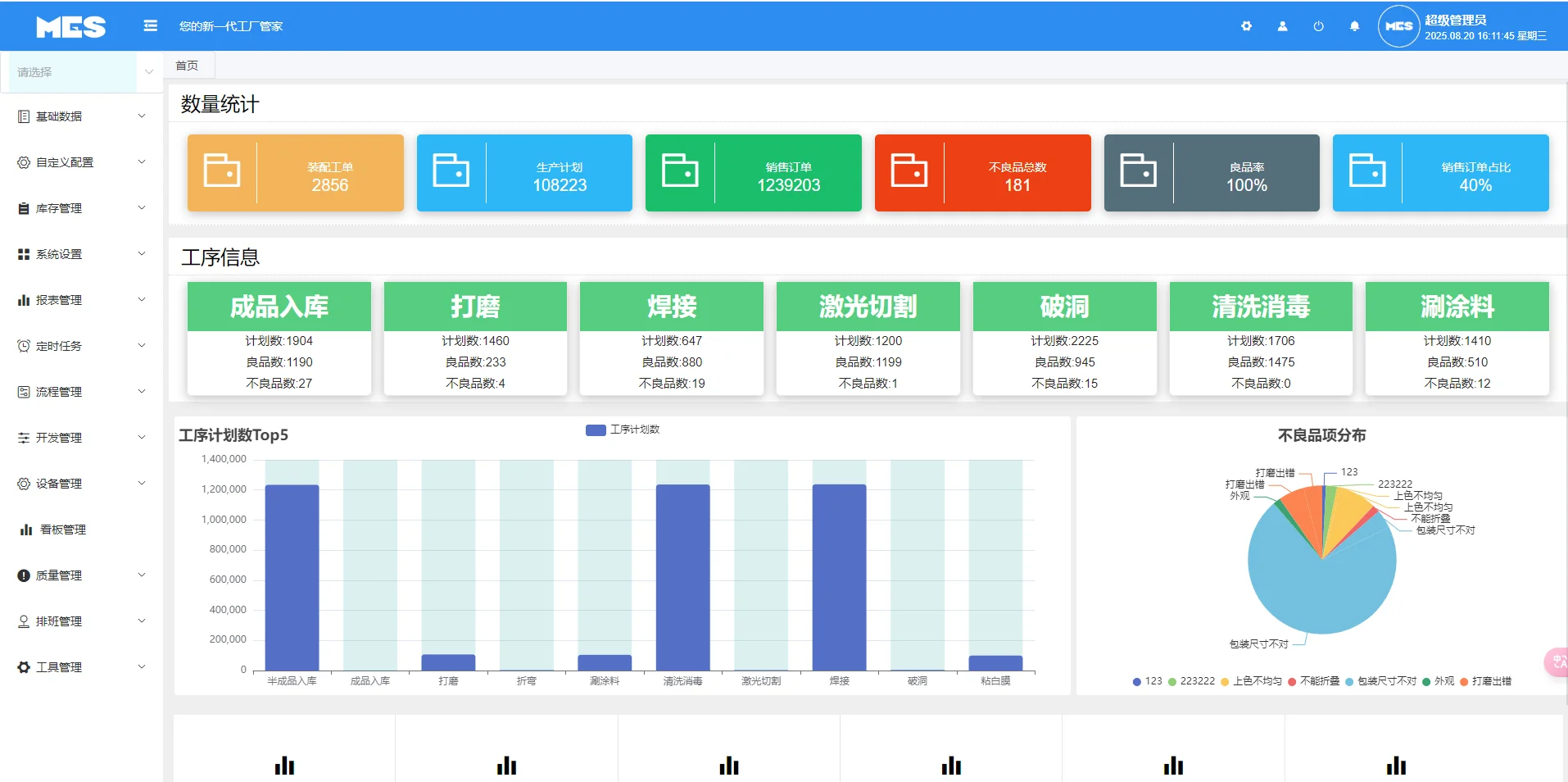Viewport: 1568px width, 782px height.
Task: Toggle the 包装尺寸不对 pie legend entry
Action: (1380, 681)
